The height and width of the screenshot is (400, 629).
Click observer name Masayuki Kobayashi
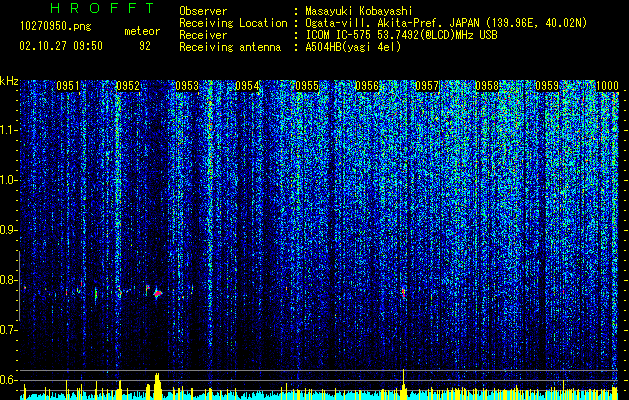359,12
